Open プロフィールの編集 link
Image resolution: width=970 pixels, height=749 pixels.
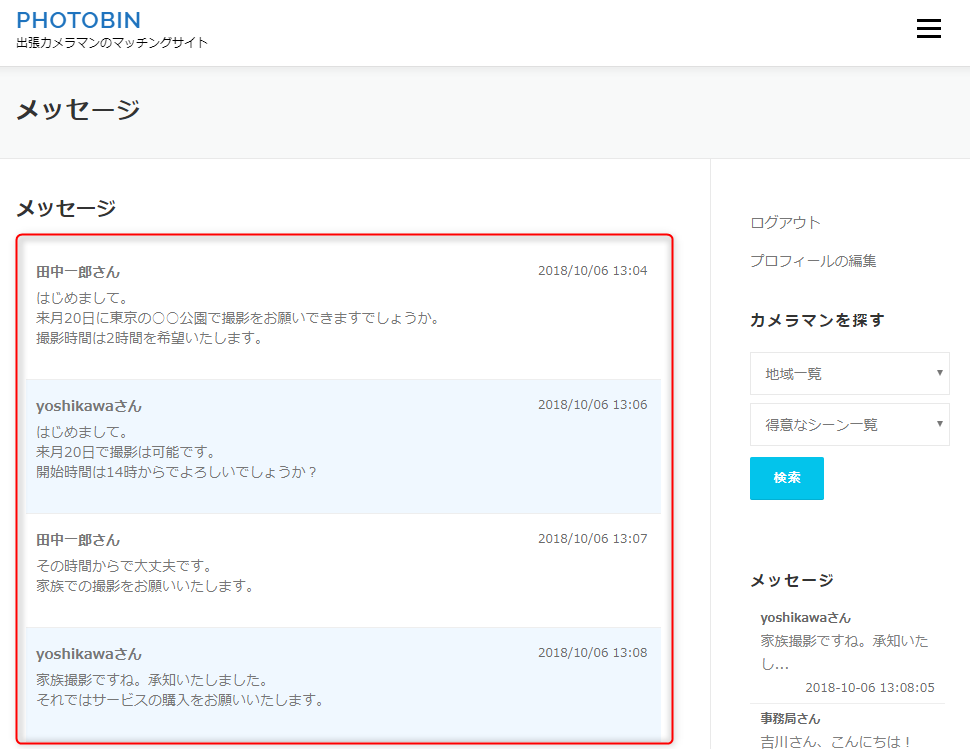[x=813, y=261]
